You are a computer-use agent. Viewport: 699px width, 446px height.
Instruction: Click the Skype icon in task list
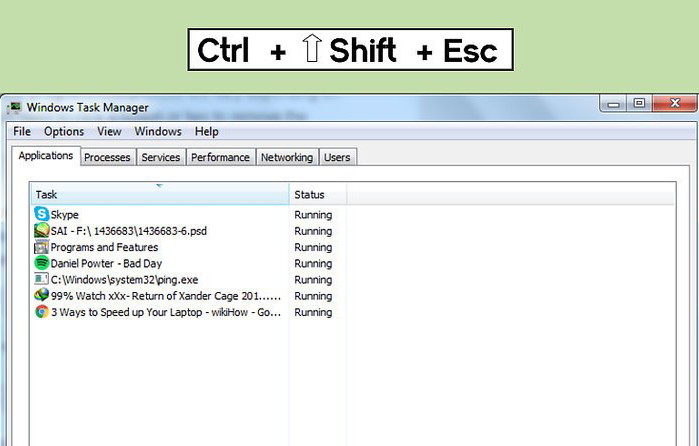[41, 214]
